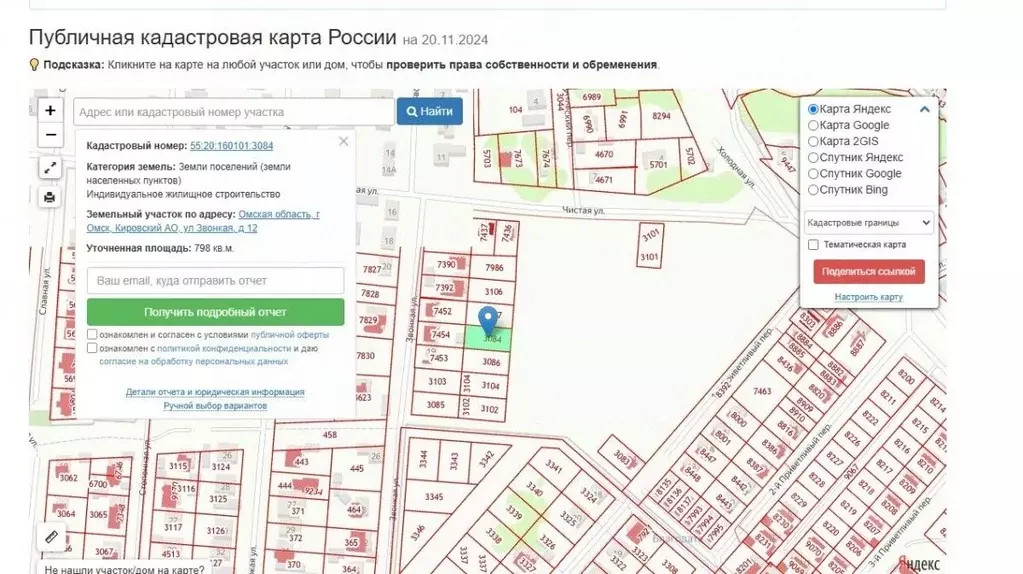The width and height of the screenshot is (1023, 574).
Task: Switch to Спутник Яндекс layer
Action: point(813,157)
